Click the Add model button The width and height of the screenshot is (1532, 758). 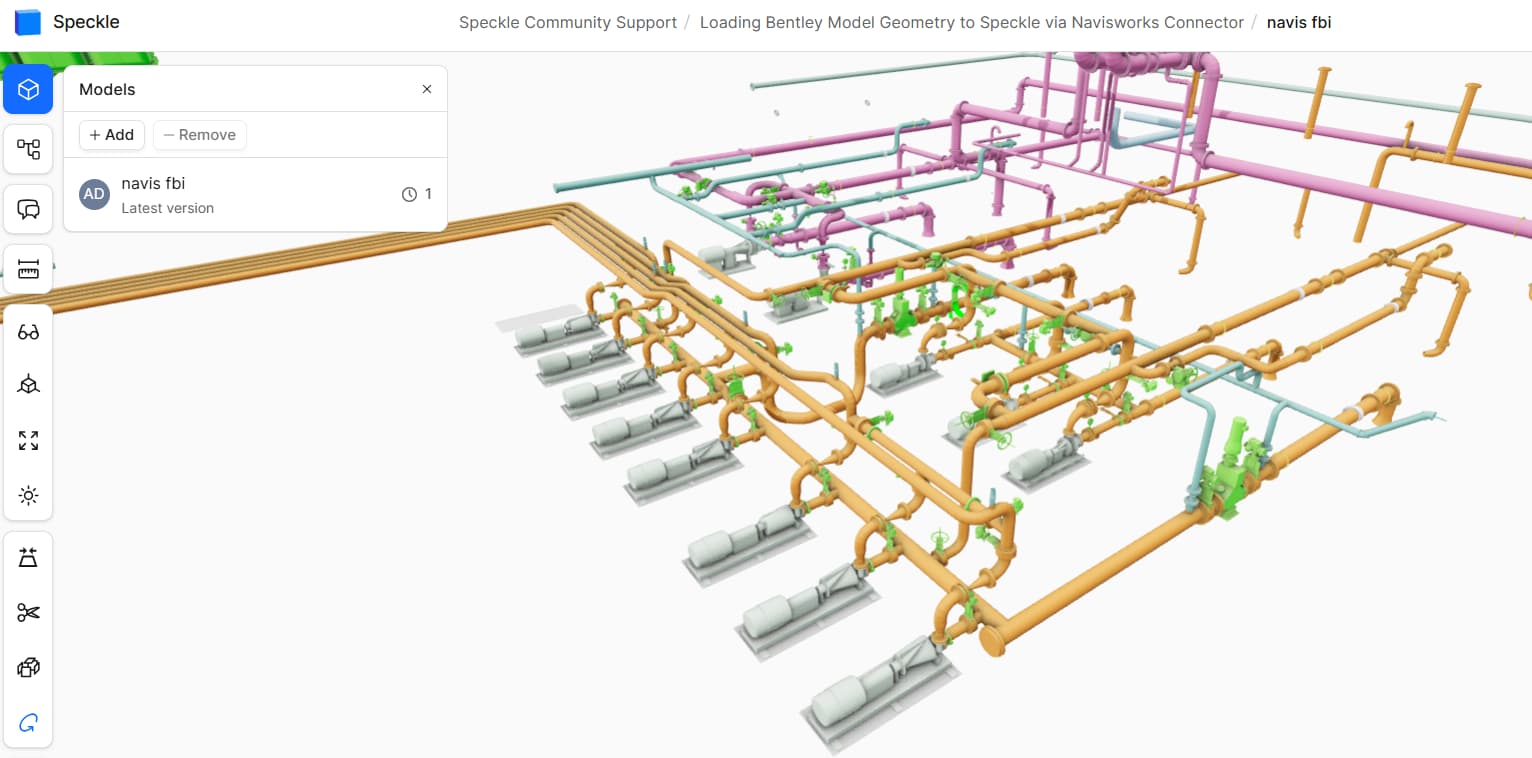(112, 135)
